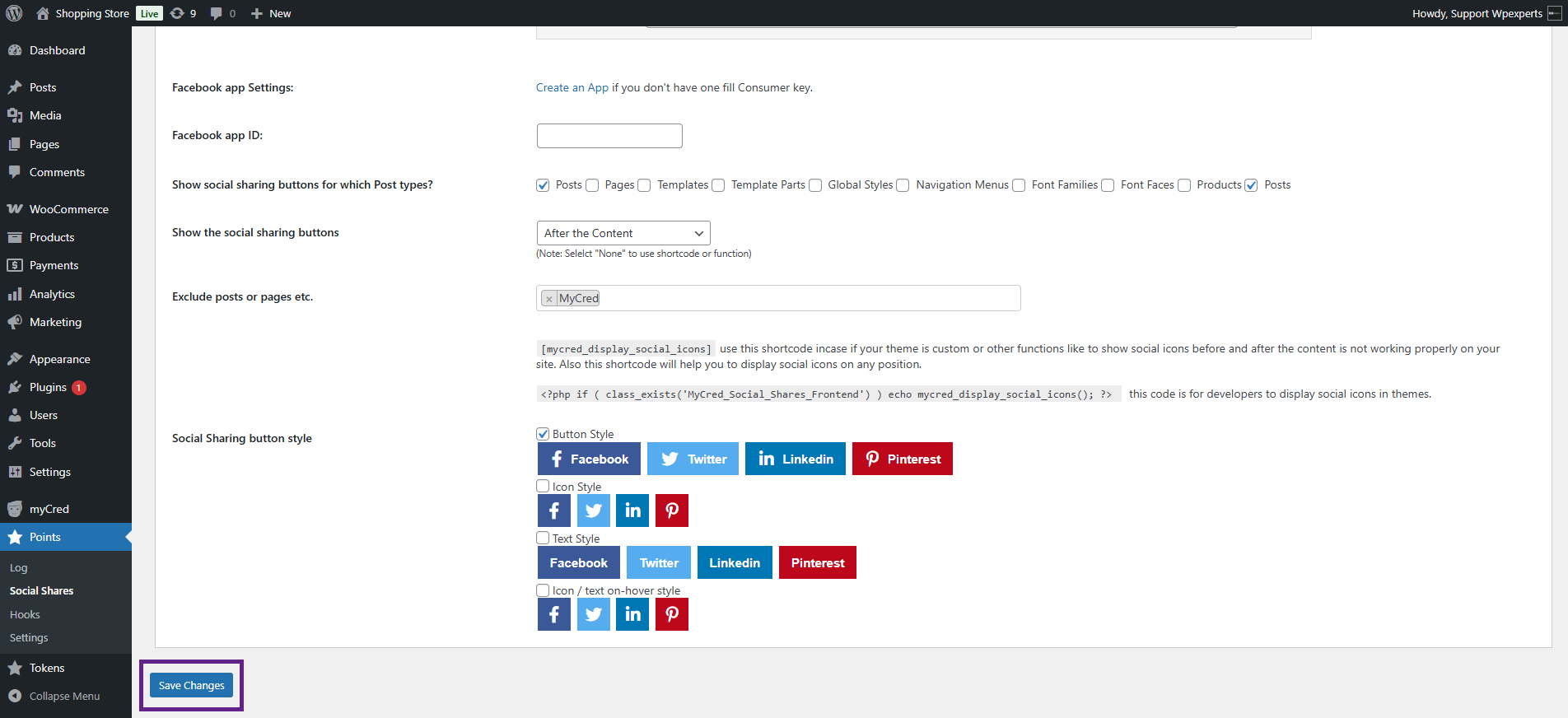Click the Facebook icon under Icon Style
This screenshot has height=718, width=1568.
tap(553, 511)
